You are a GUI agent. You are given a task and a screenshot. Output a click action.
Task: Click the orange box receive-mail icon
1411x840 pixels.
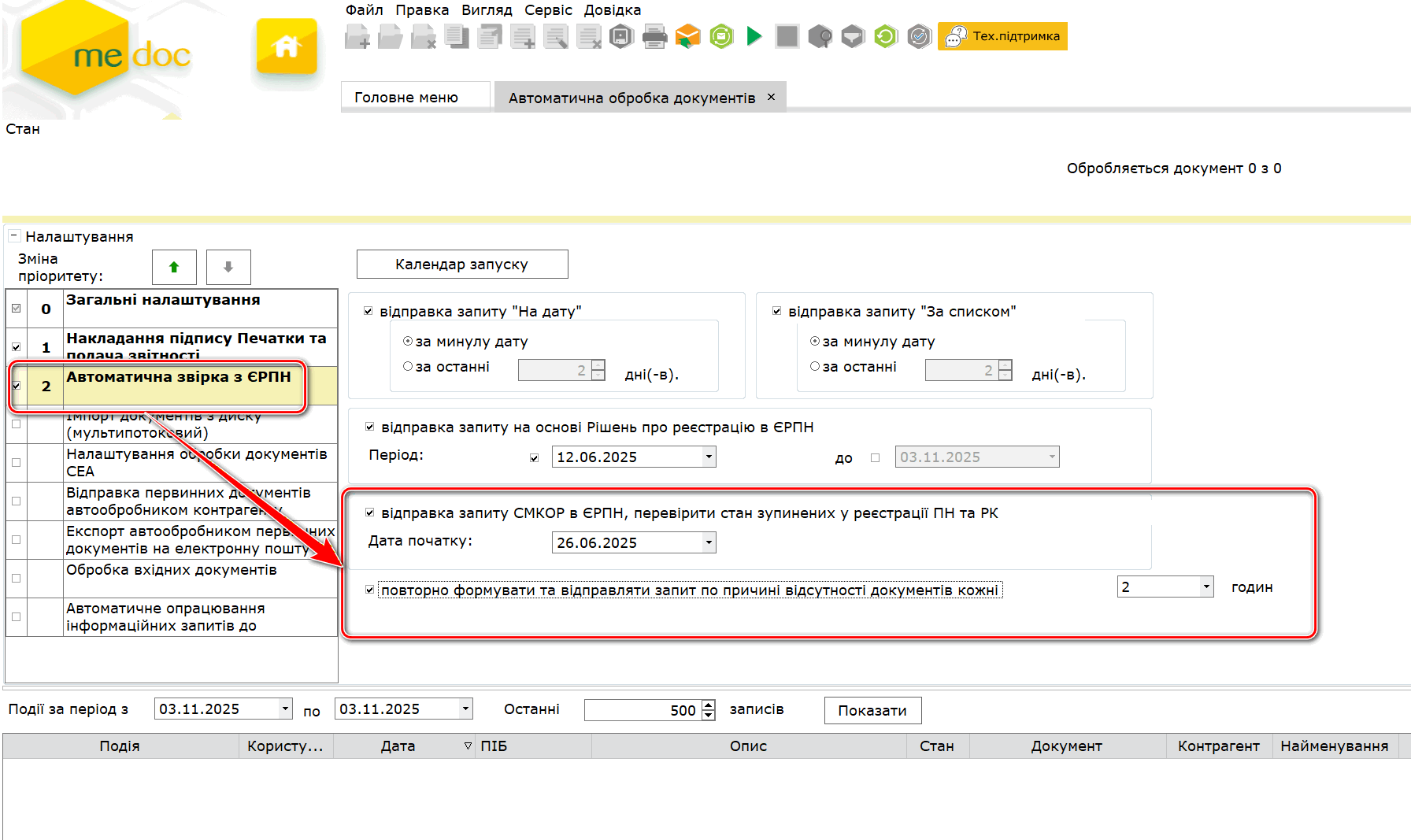pyautogui.click(x=687, y=37)
